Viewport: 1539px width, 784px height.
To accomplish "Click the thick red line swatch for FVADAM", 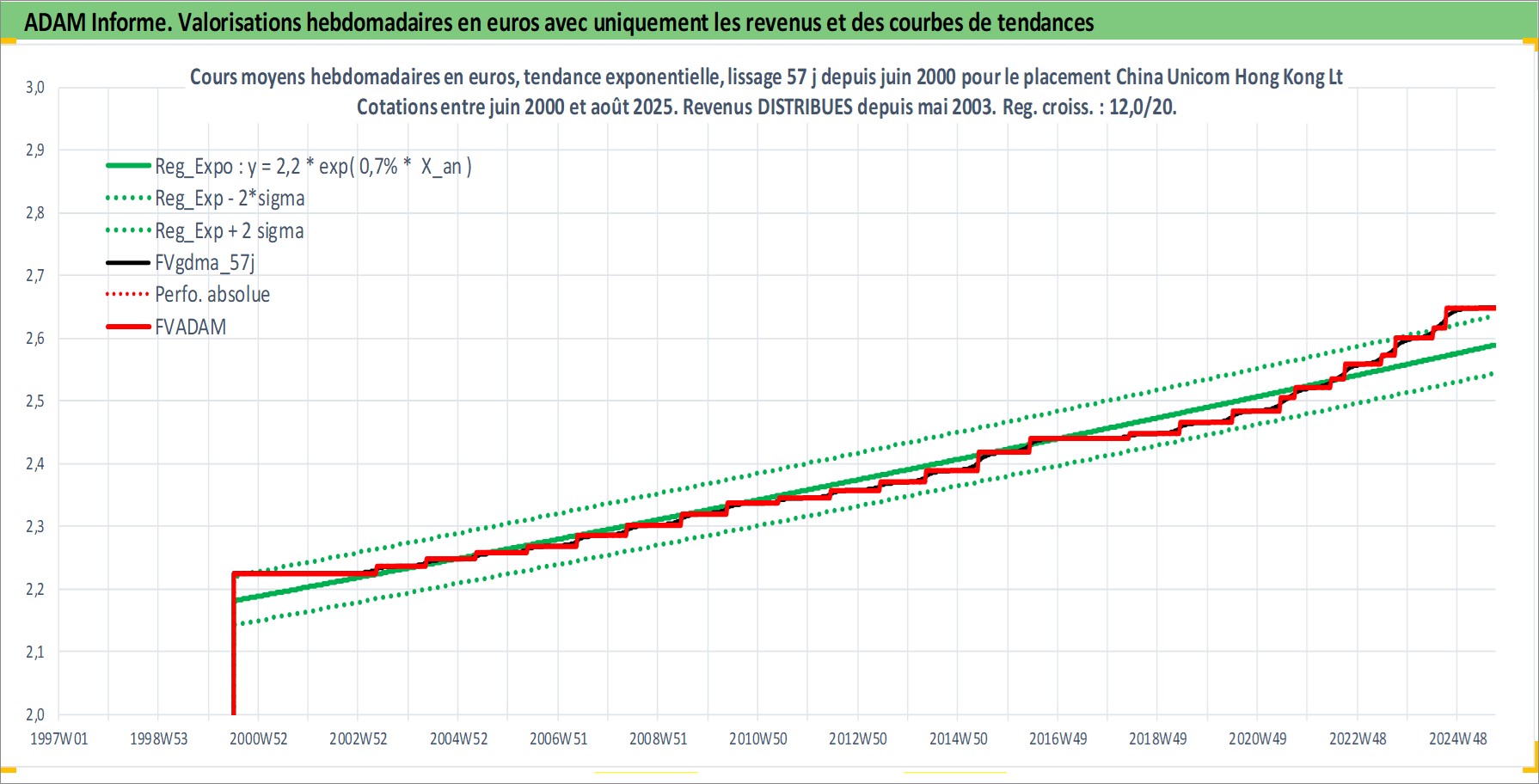I will tap(128, 327).
